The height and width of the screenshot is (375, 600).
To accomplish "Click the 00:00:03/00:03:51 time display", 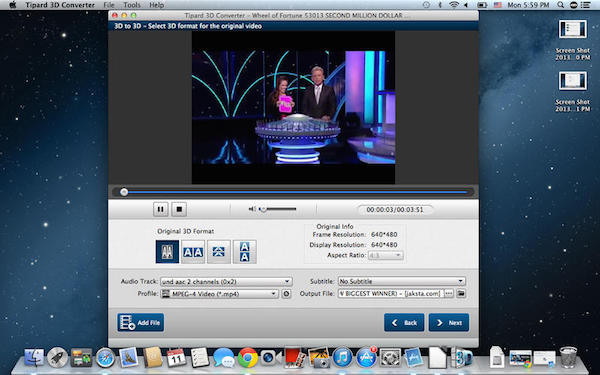I will coord(395,210).
